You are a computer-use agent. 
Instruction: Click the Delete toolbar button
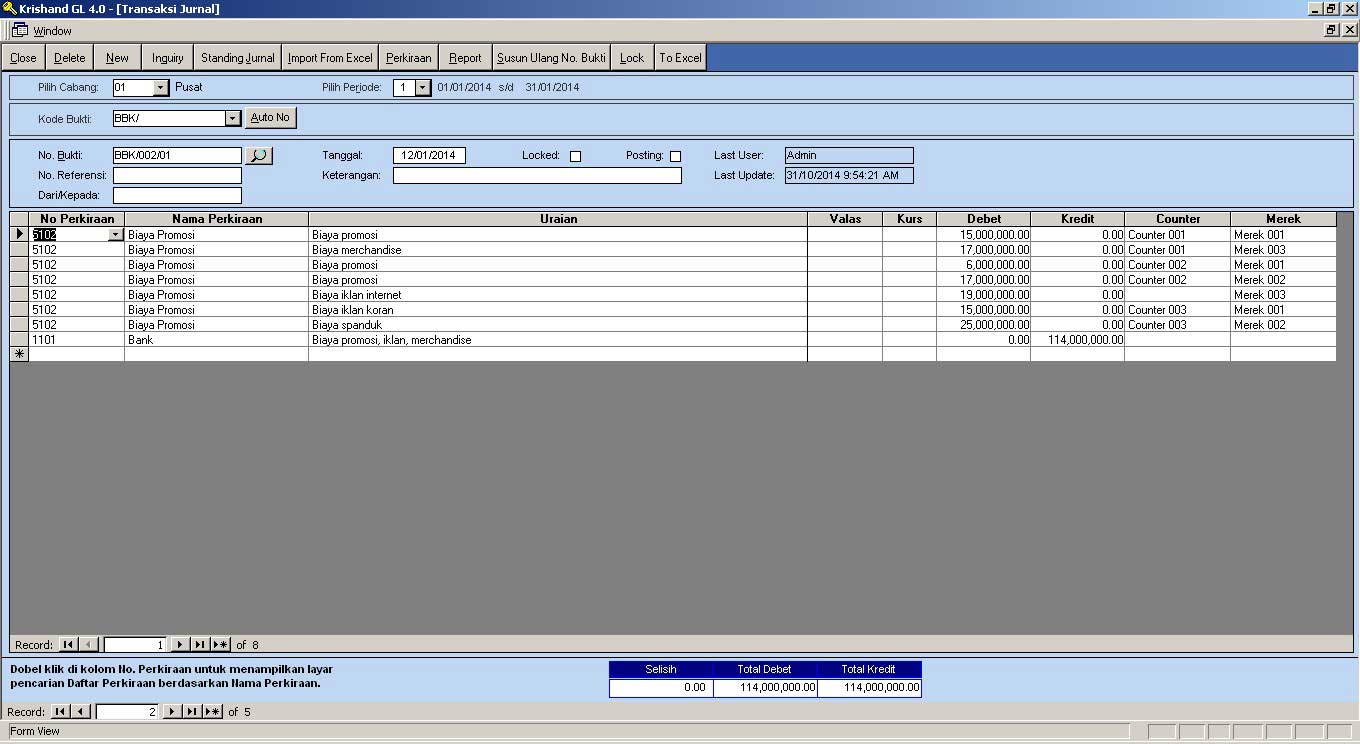tap(70, 58)
